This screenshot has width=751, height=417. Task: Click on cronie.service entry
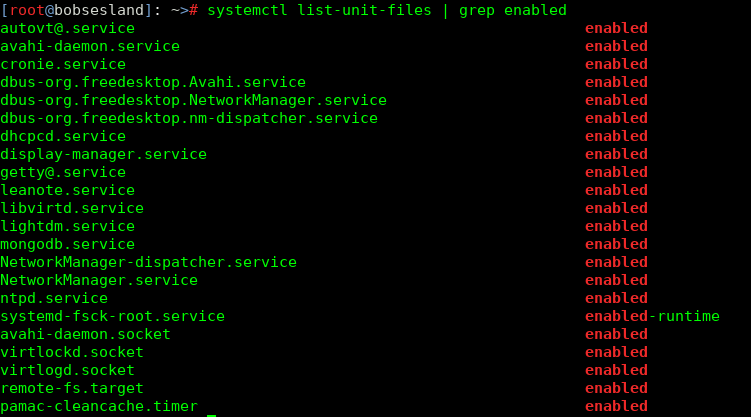(63, 64)
